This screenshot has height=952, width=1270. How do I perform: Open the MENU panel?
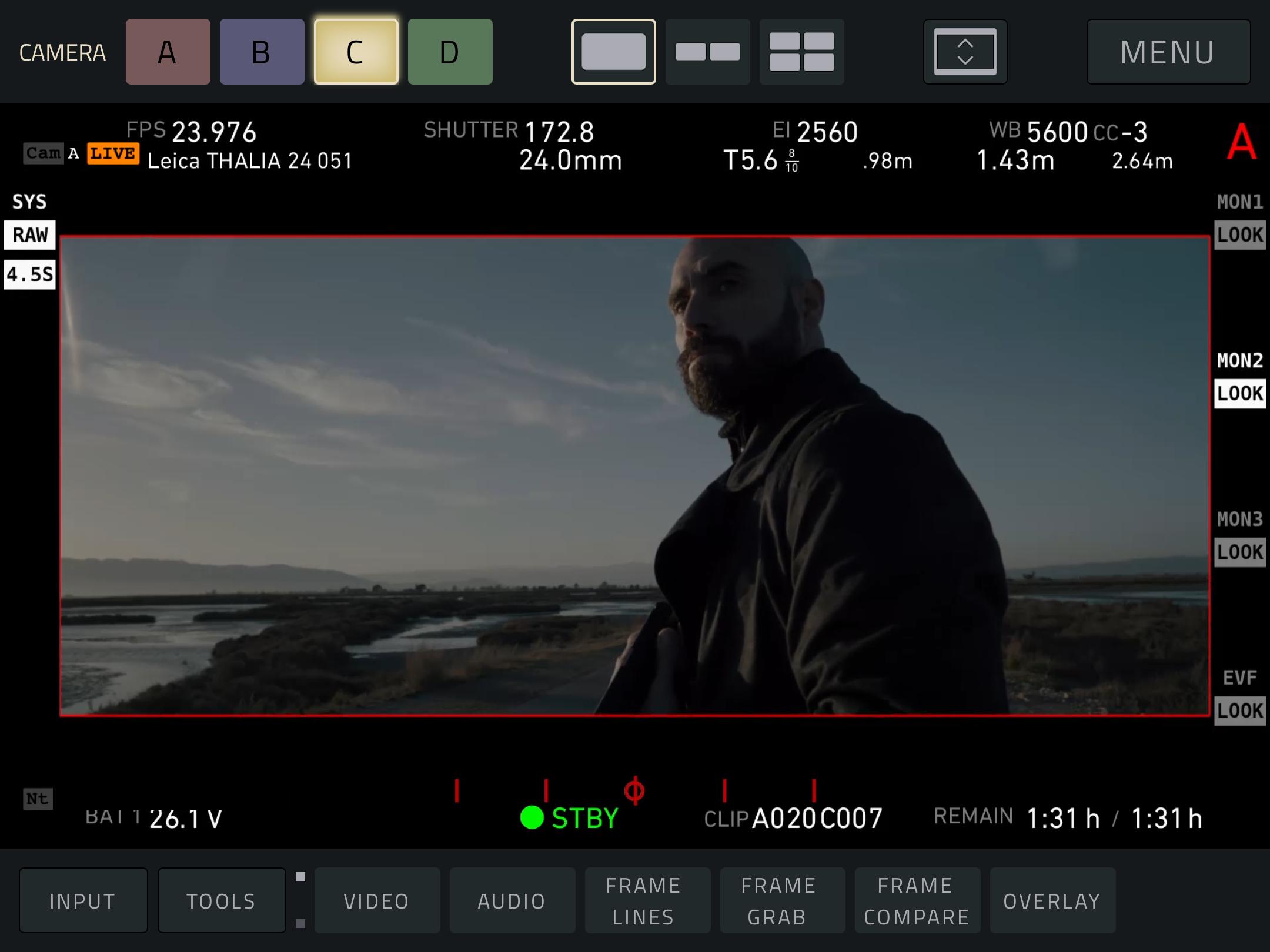(1168, 52)
